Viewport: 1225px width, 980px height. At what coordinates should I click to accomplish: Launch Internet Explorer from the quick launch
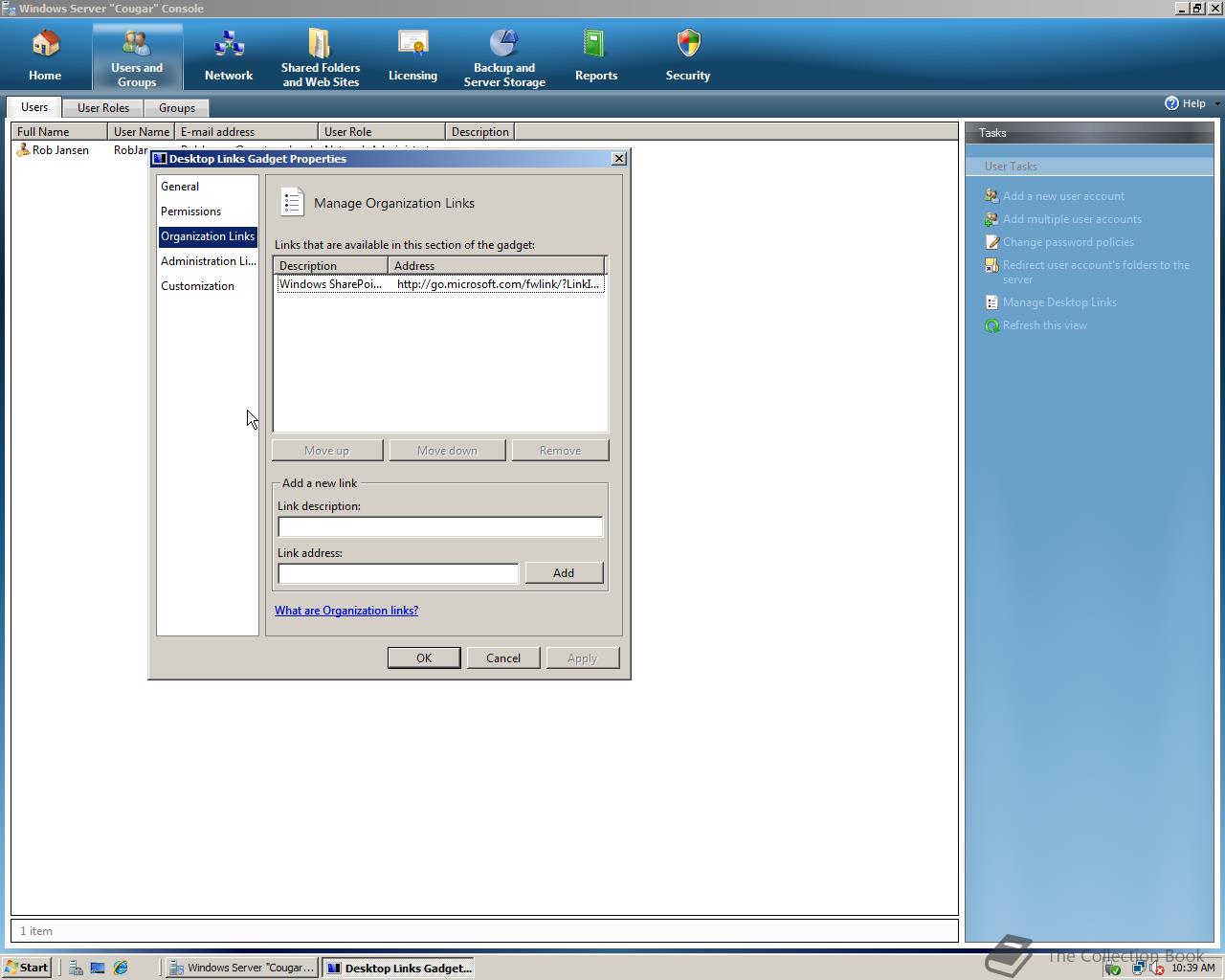(121, 968)
